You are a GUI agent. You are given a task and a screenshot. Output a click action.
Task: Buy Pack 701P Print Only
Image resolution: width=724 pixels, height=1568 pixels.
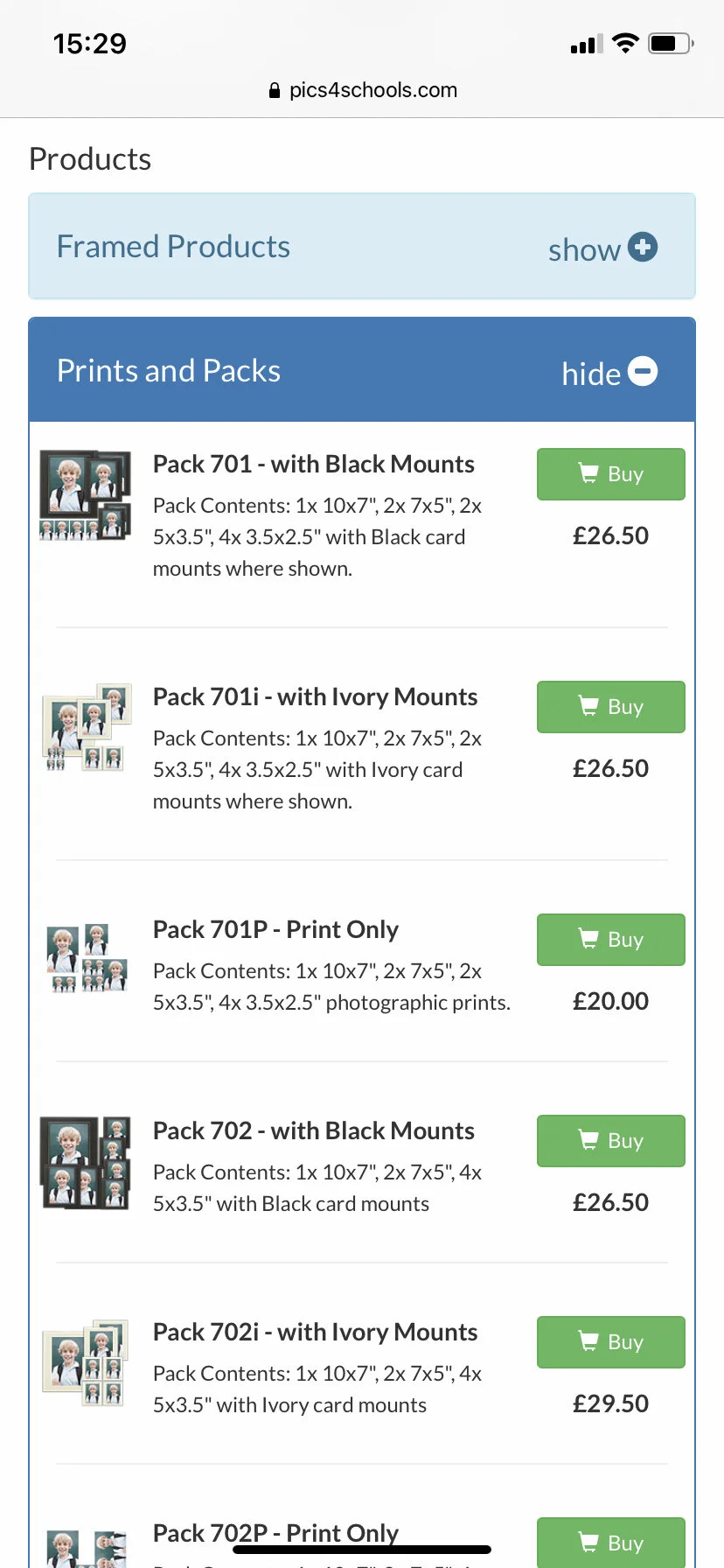pyautogui.click(x=610, y=940)
